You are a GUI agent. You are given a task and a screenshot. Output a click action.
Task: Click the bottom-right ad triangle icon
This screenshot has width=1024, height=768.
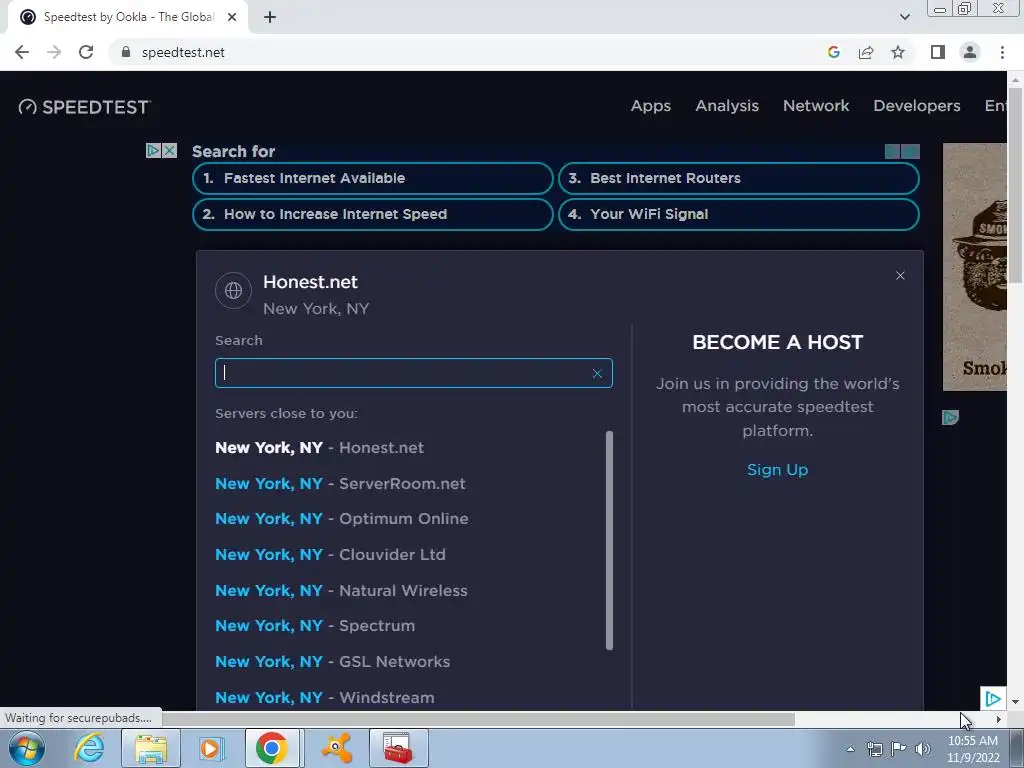(993, 699)
